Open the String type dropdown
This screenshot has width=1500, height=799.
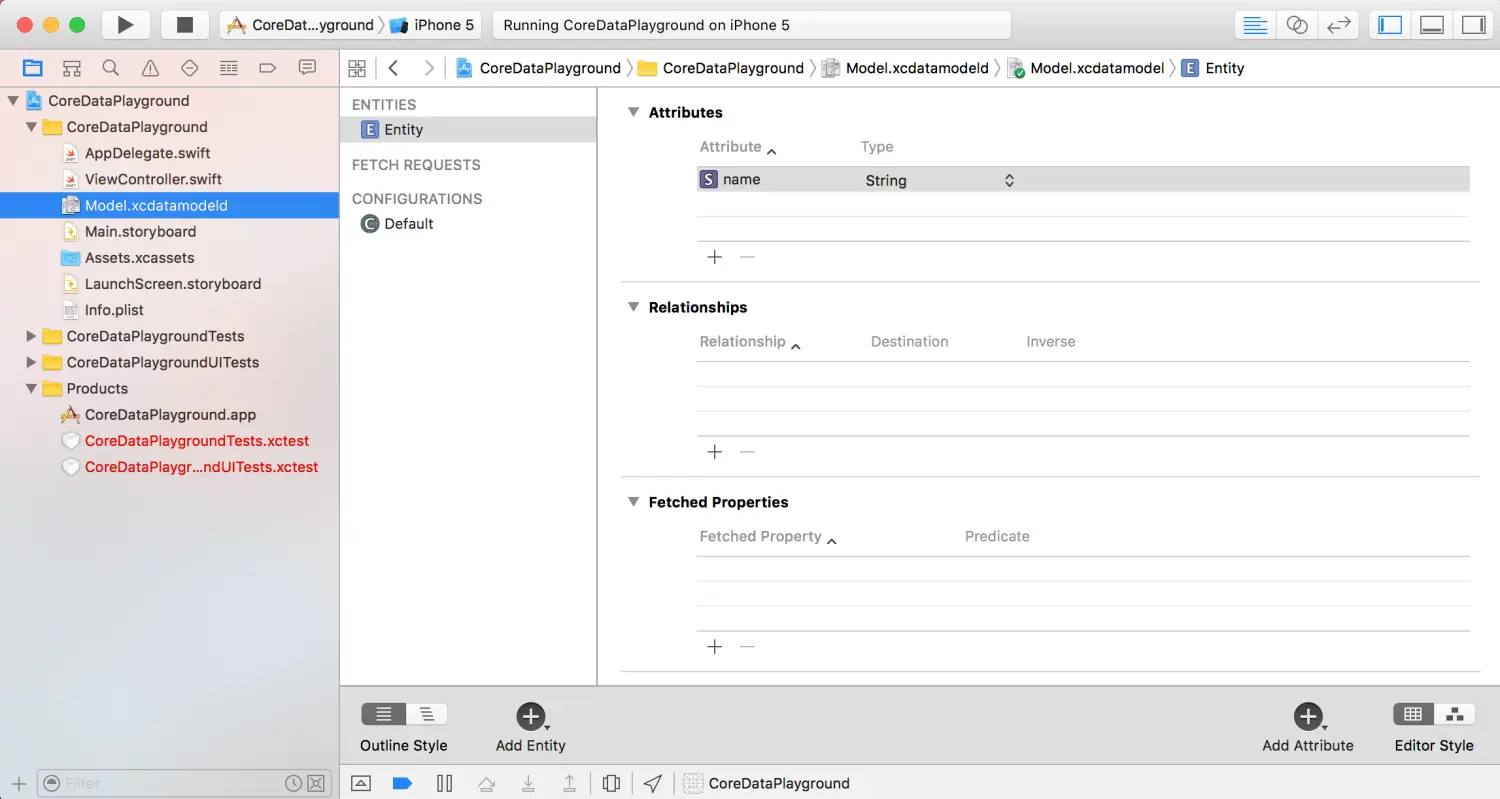940,180
